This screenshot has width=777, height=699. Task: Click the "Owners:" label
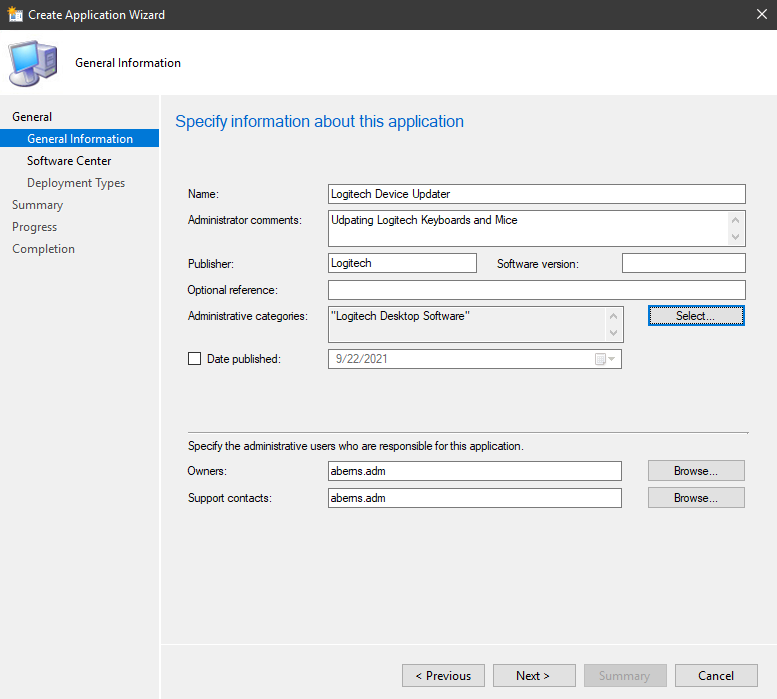click(207, 471)
